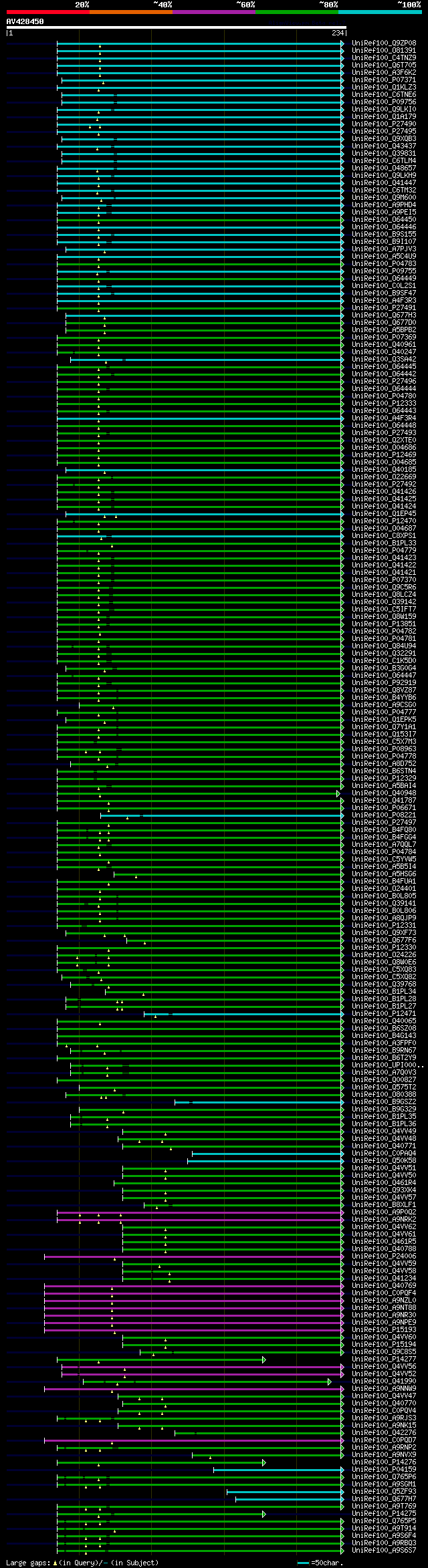Image resolution: width=428 pixels, height=1568 pixels.
Task: Select hit label UniRef100_C0PQD7
Action: point(384,1440)
